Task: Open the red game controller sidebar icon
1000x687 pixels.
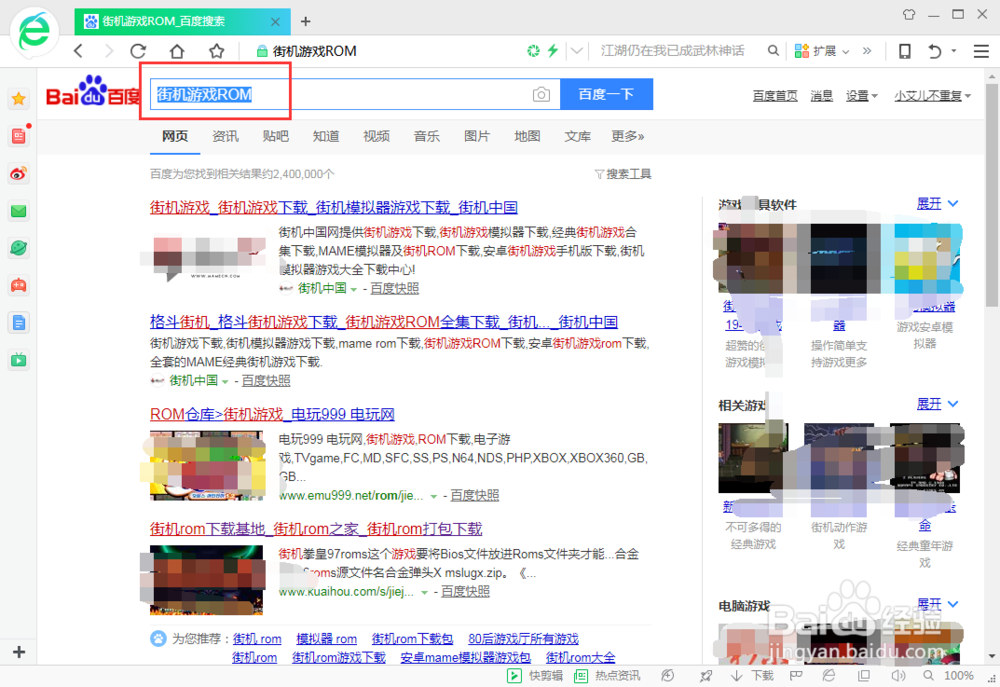Action: point(18,285)
